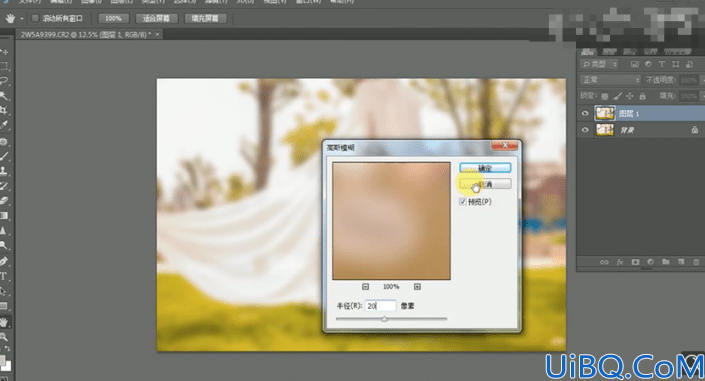
Task: Click the 不透明度 opacity field
Action: point(688,80)
